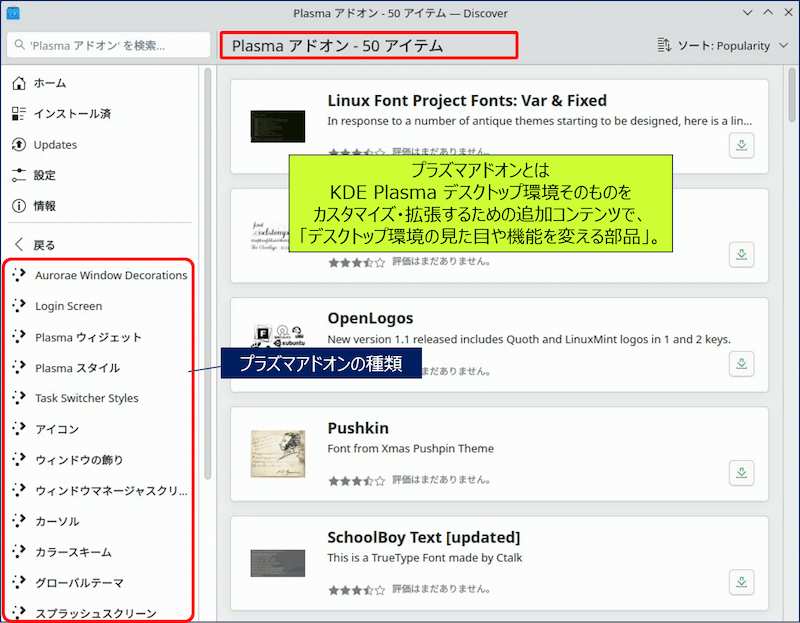This screenshot has width=800, height=623.
Task: Open the インストール済 installed page
Action: point(71,114)
